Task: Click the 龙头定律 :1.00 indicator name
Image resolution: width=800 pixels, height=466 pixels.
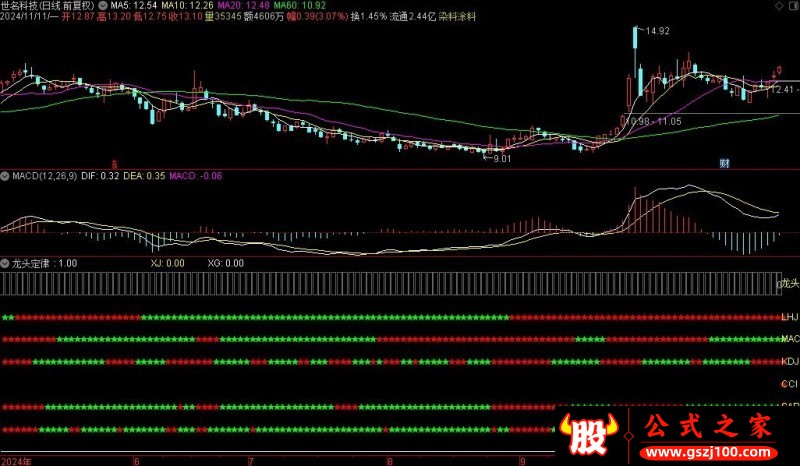Action: [44, 264]
